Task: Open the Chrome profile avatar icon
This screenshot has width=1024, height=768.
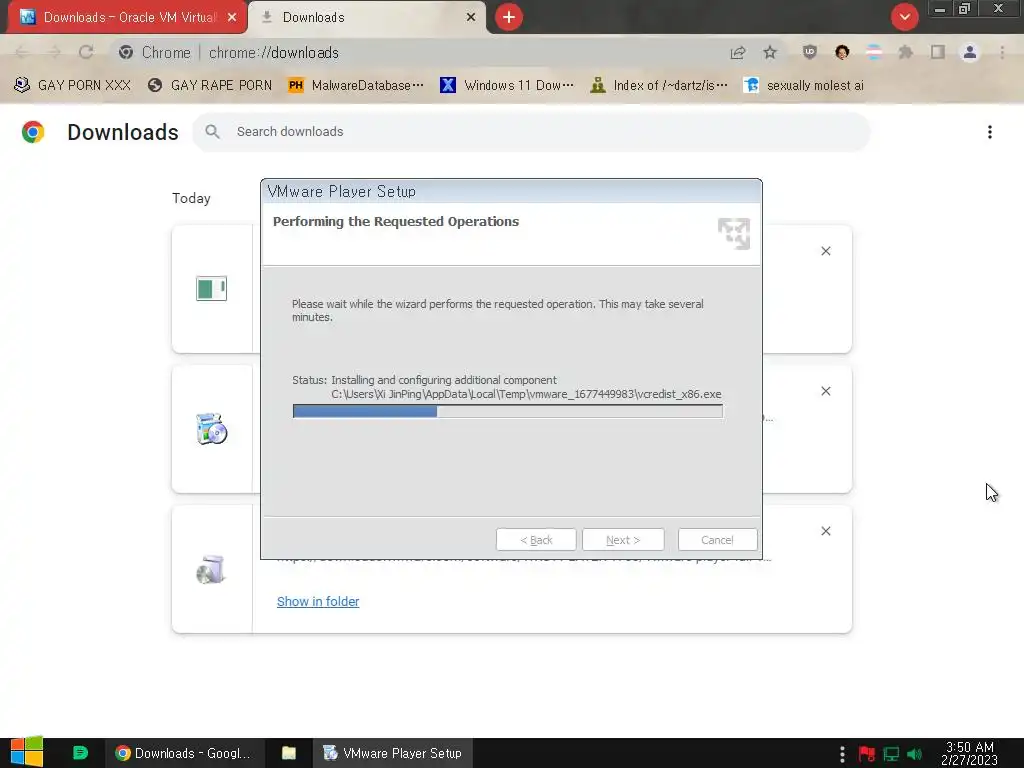Action: click(x=970, y=52)
